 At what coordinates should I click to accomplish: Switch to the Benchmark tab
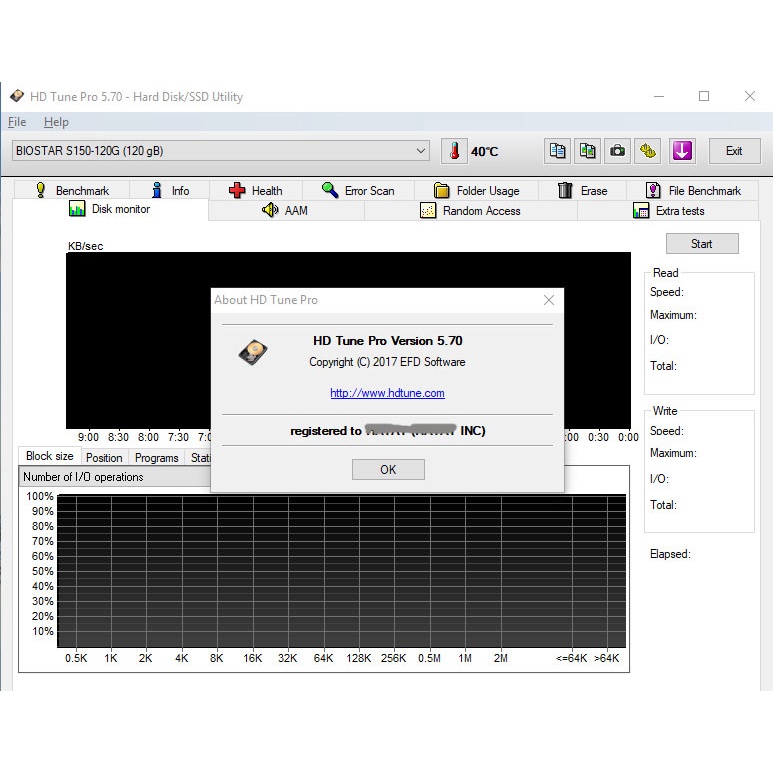(71, 190)
